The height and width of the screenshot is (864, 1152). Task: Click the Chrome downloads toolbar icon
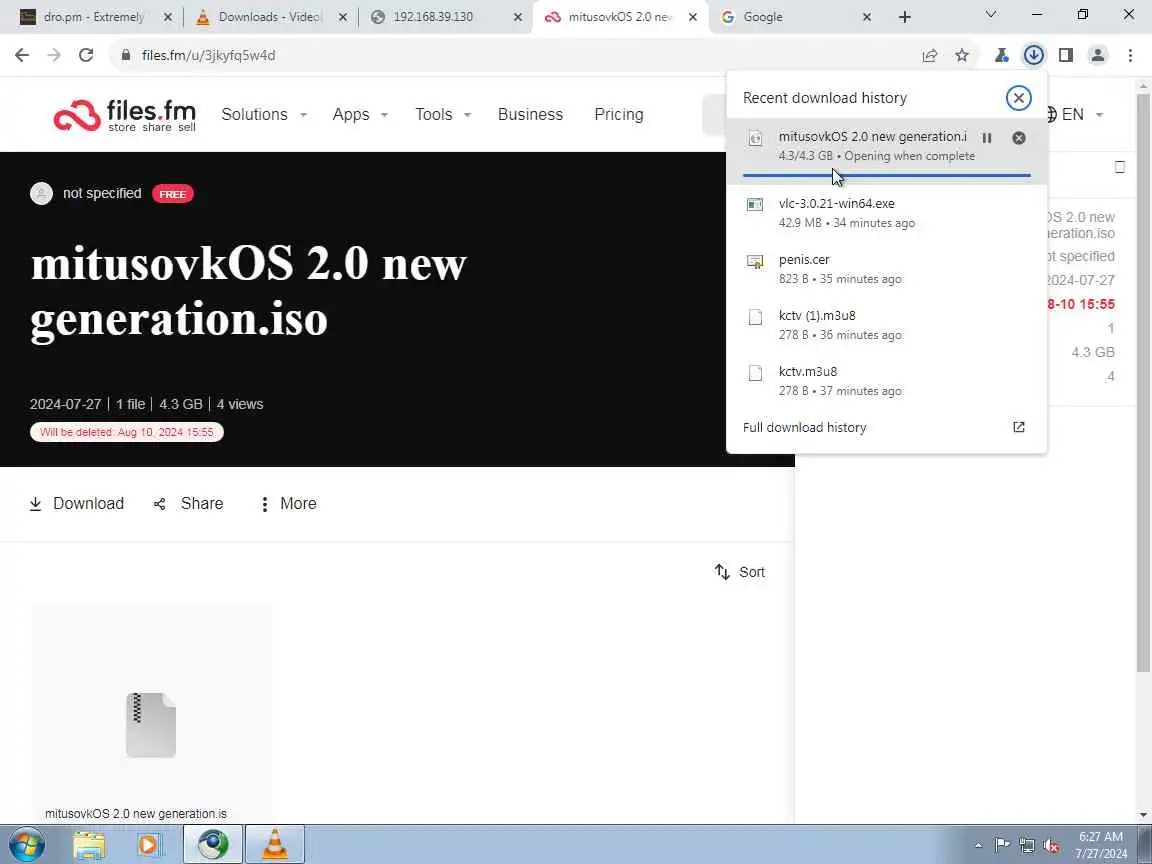(1034, 55)
